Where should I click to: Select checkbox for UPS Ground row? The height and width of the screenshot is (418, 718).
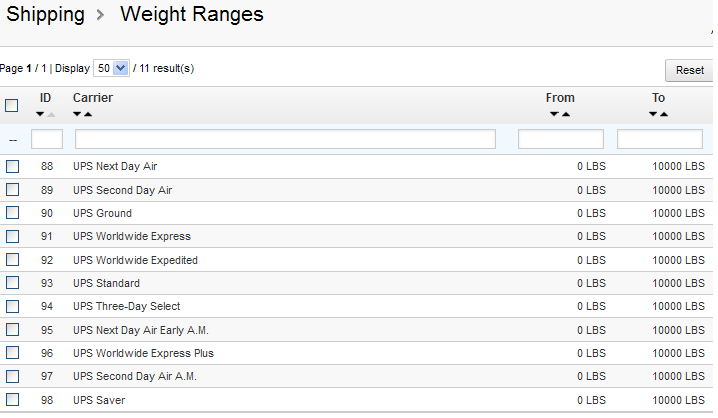tap(12, 213)
